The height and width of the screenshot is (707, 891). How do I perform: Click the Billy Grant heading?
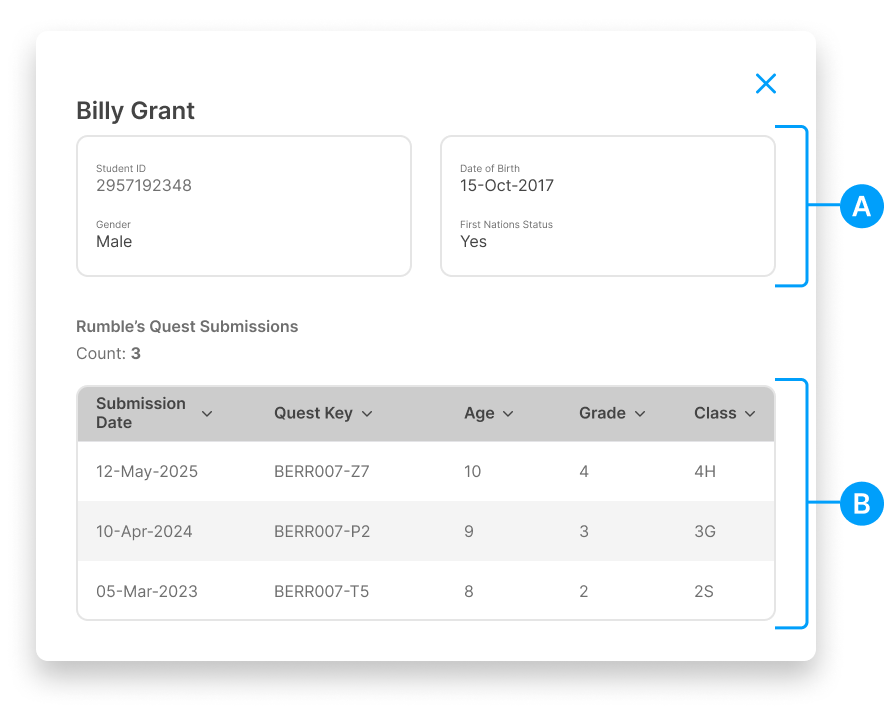(136, 110)
